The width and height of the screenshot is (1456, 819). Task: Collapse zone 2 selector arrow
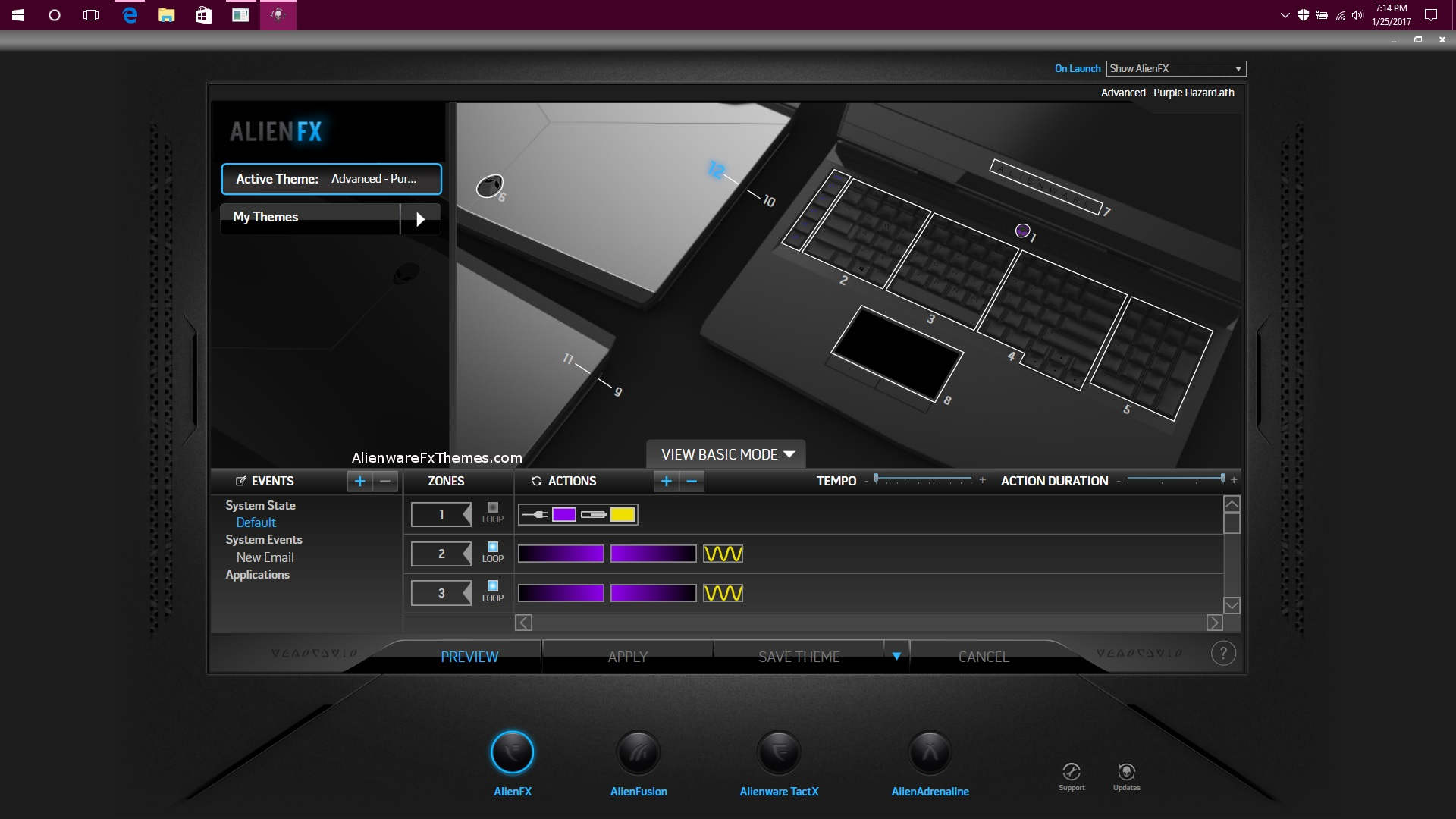tap(467, 554)
